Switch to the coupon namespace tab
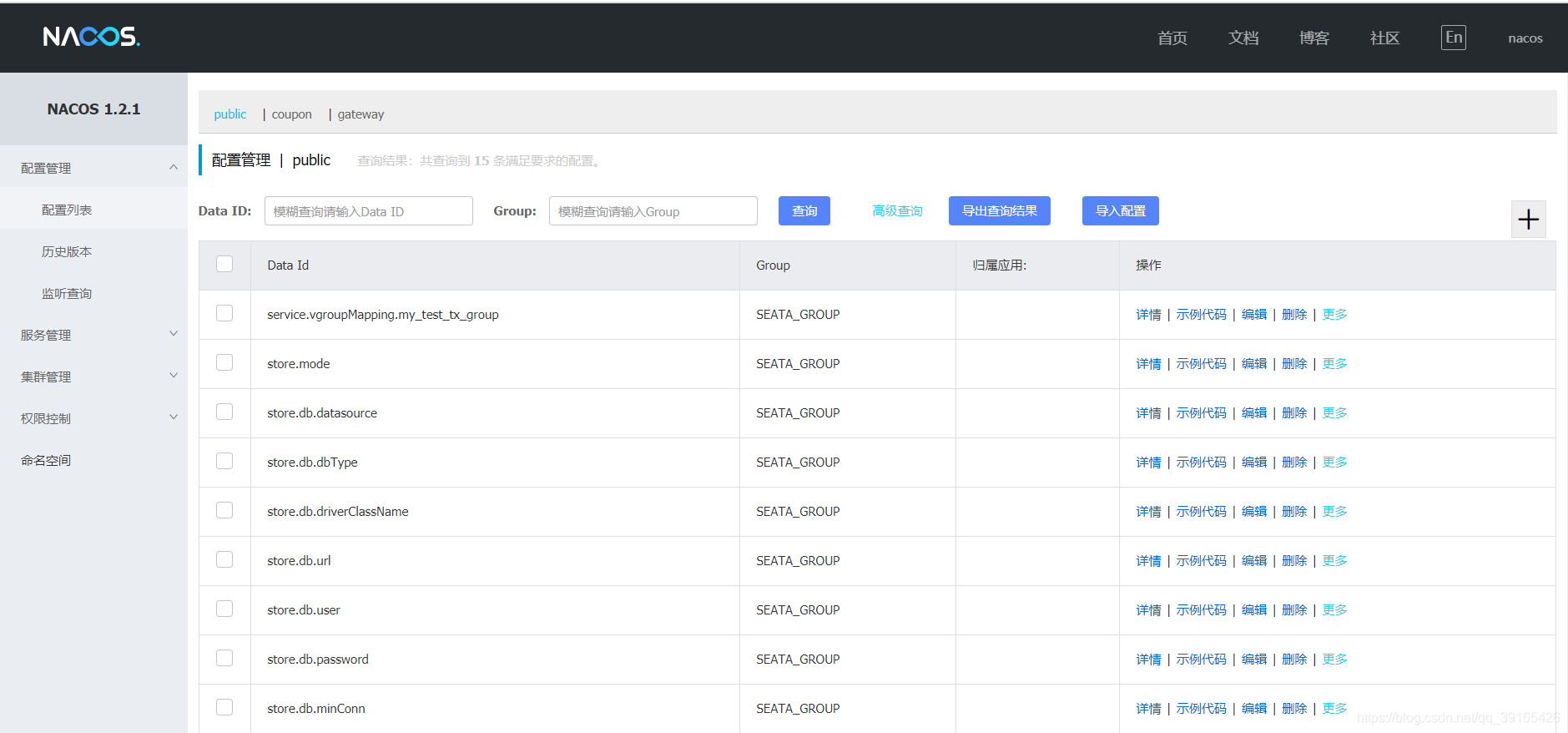 tap(291, 114)
